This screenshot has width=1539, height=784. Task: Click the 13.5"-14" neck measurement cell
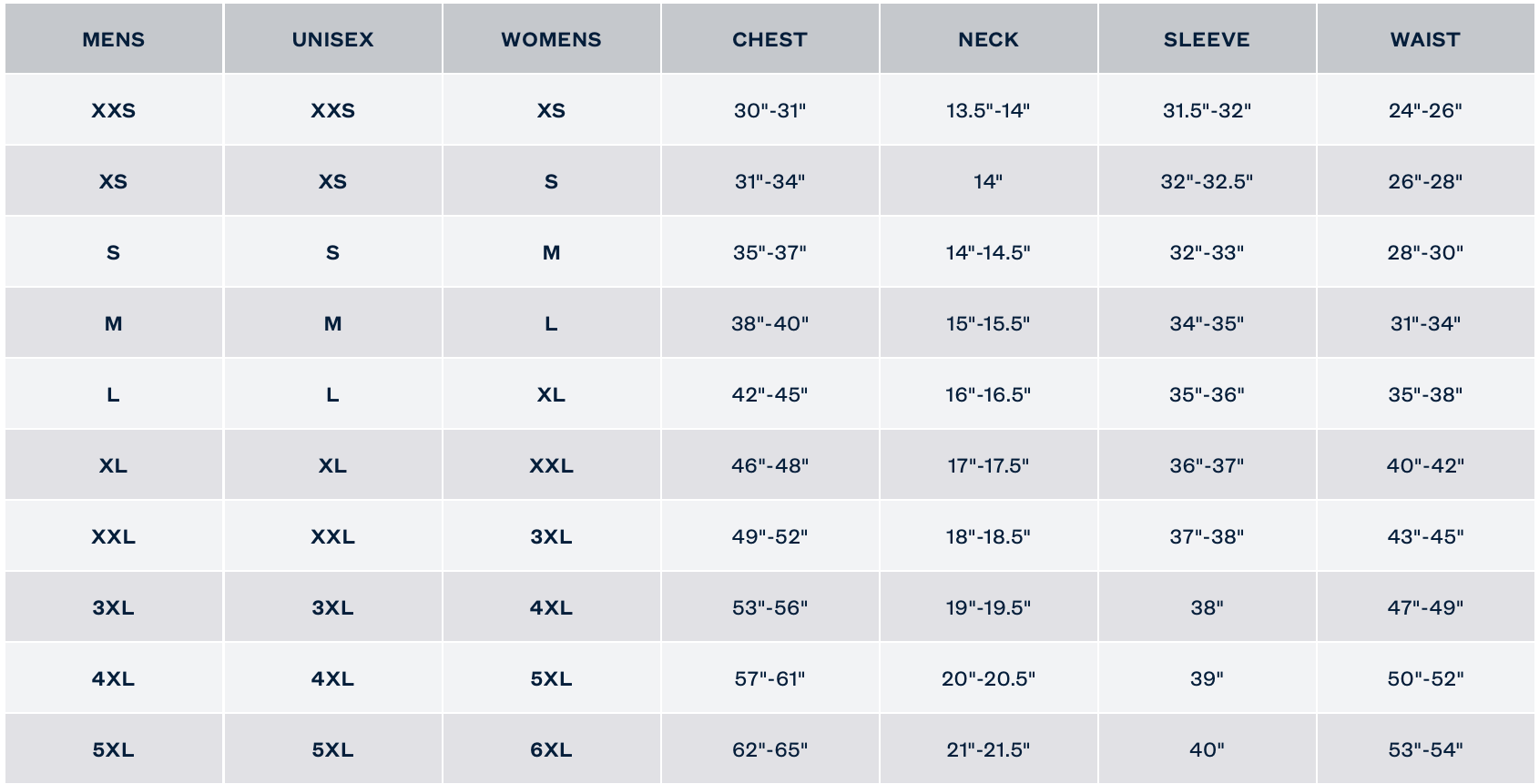[988, 111]
